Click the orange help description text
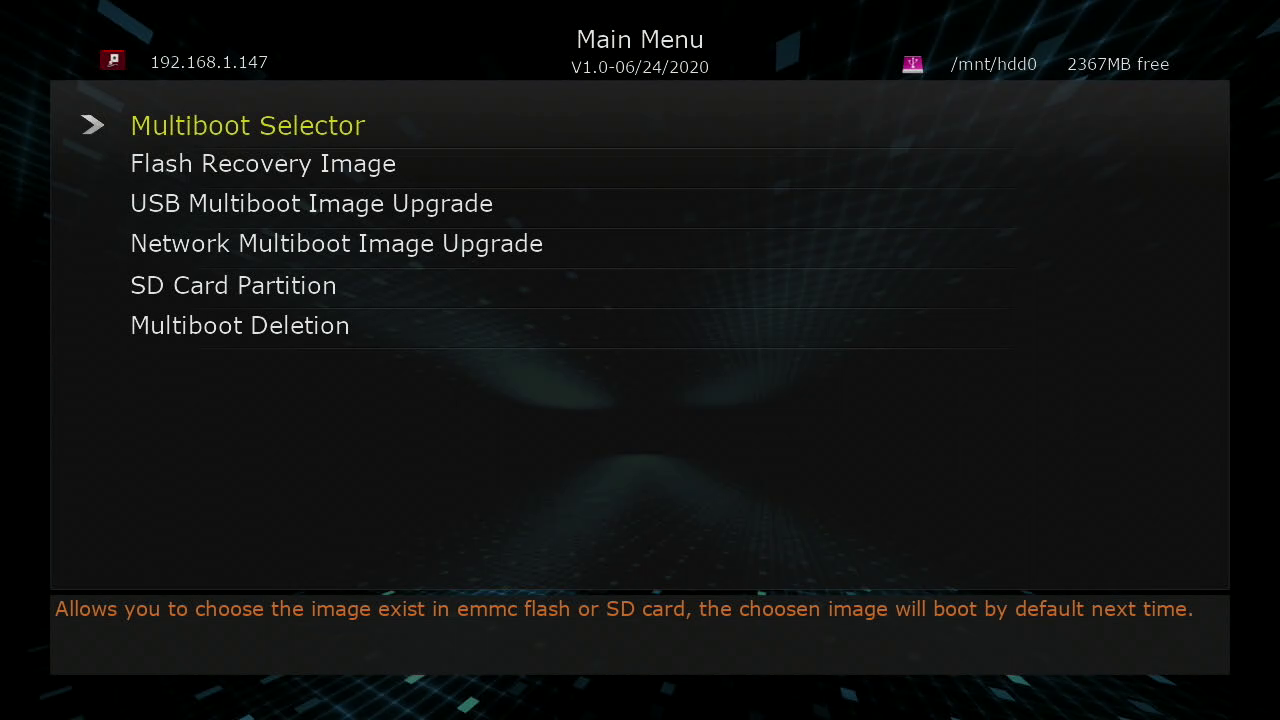Viewport: 1280px width, 720px height. tap(624, 609)
